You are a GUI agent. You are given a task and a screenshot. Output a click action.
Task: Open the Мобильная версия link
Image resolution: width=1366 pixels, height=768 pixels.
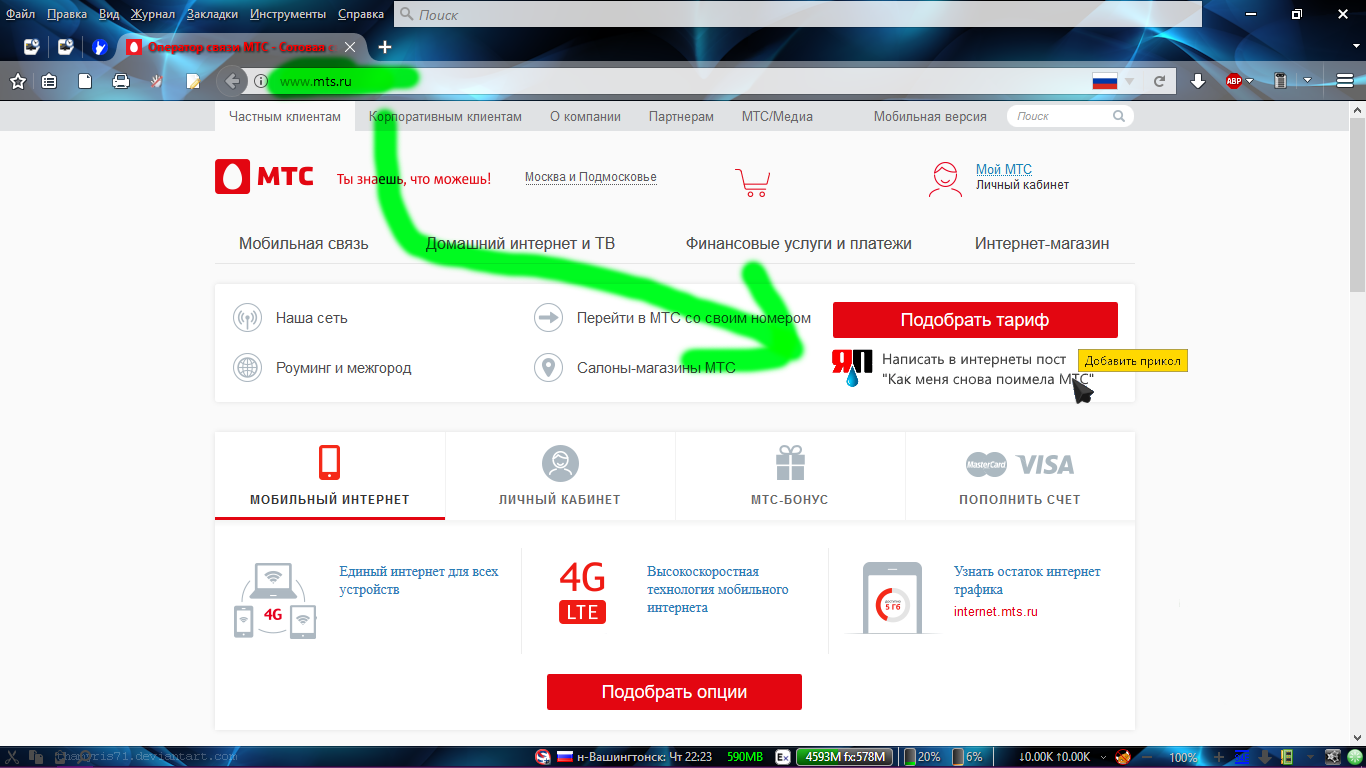[x=930, y=116]
